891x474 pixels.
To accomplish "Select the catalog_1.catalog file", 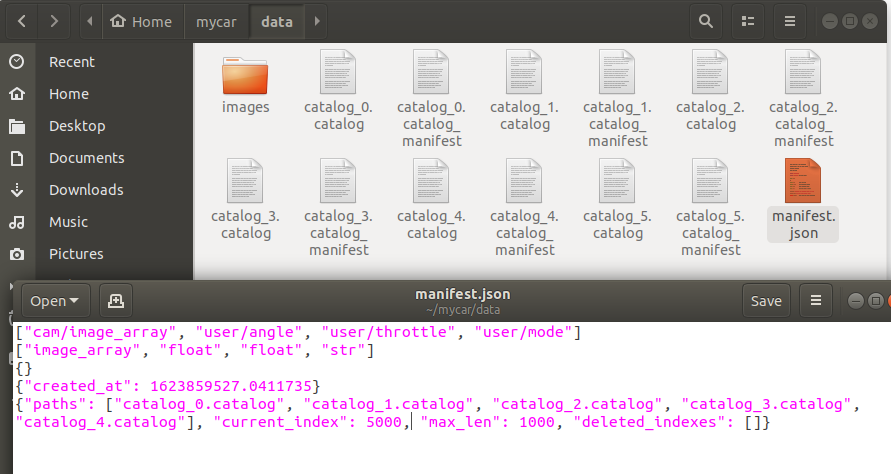I will (x=524, y=91).
